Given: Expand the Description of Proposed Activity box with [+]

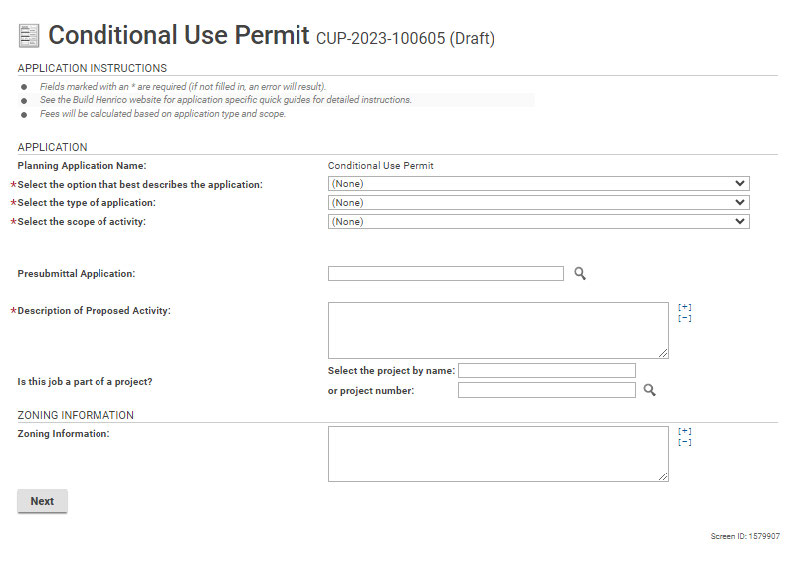Looking at the screenshot, I should [x=685, y=307].
